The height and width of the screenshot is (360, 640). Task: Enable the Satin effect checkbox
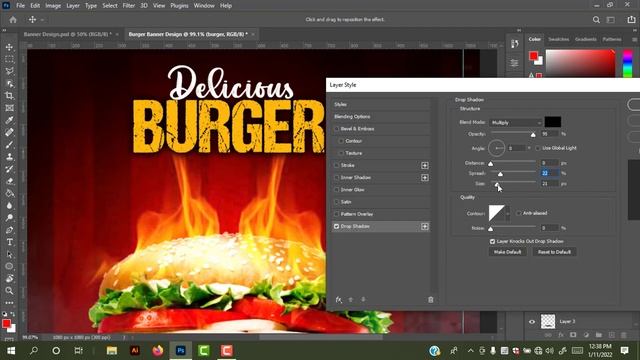click(336, 202)
